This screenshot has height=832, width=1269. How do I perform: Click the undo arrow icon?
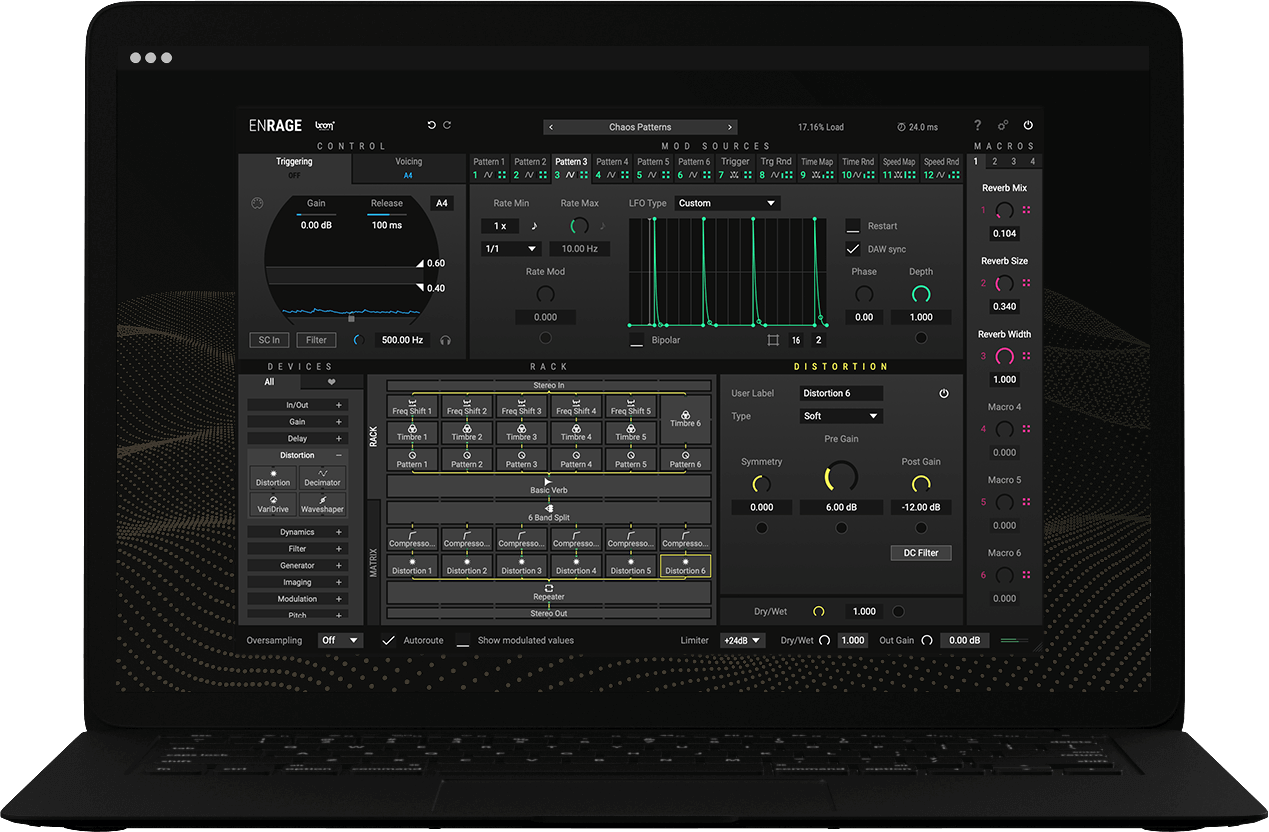click(x=432, y=125)
